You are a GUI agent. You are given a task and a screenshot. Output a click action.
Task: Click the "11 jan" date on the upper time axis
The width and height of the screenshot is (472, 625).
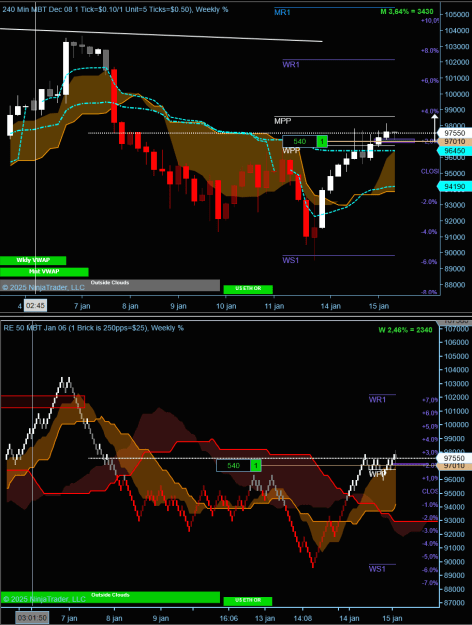(274, 306)
